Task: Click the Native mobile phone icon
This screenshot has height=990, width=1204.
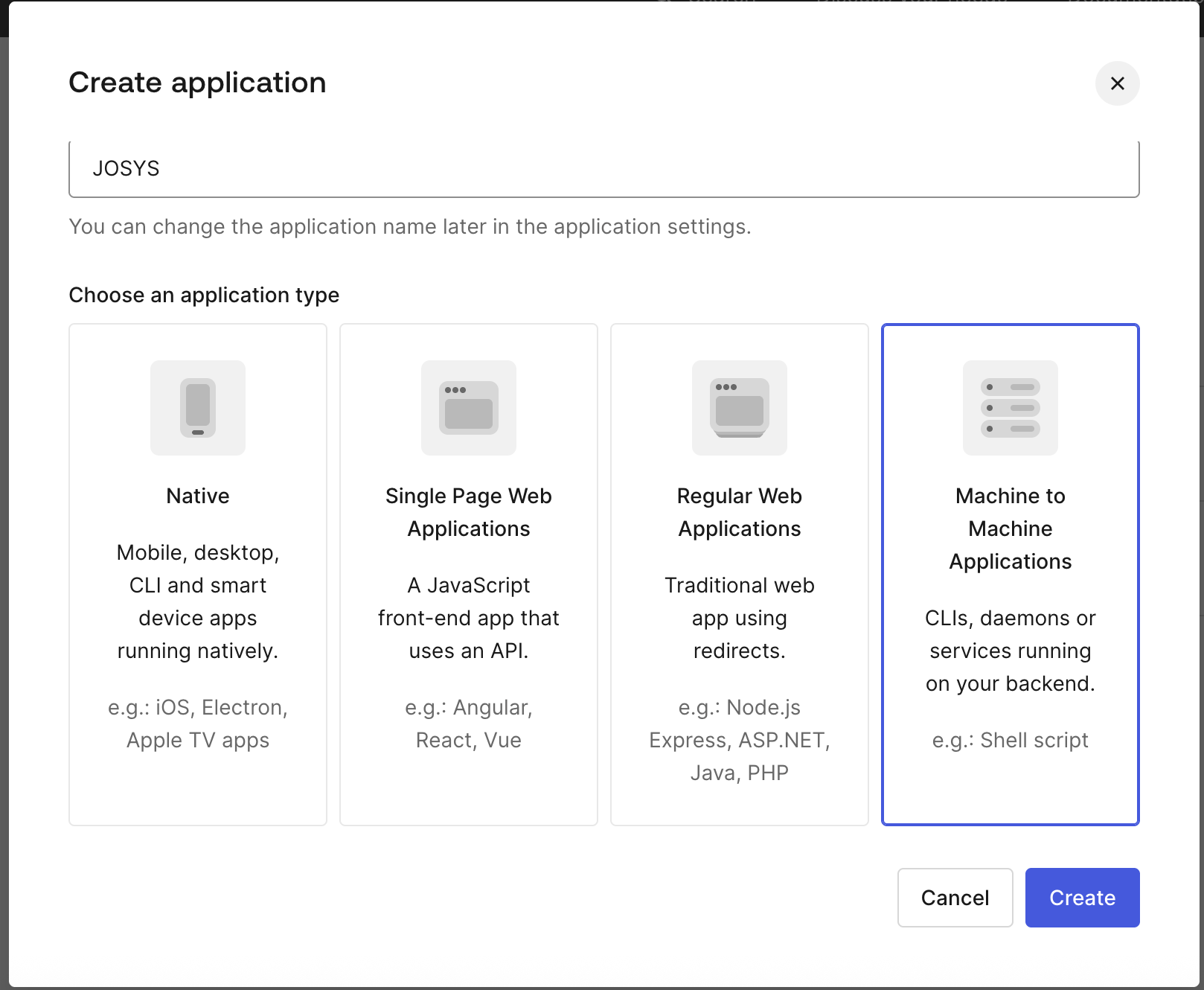Action: click(x=197, y=408)
